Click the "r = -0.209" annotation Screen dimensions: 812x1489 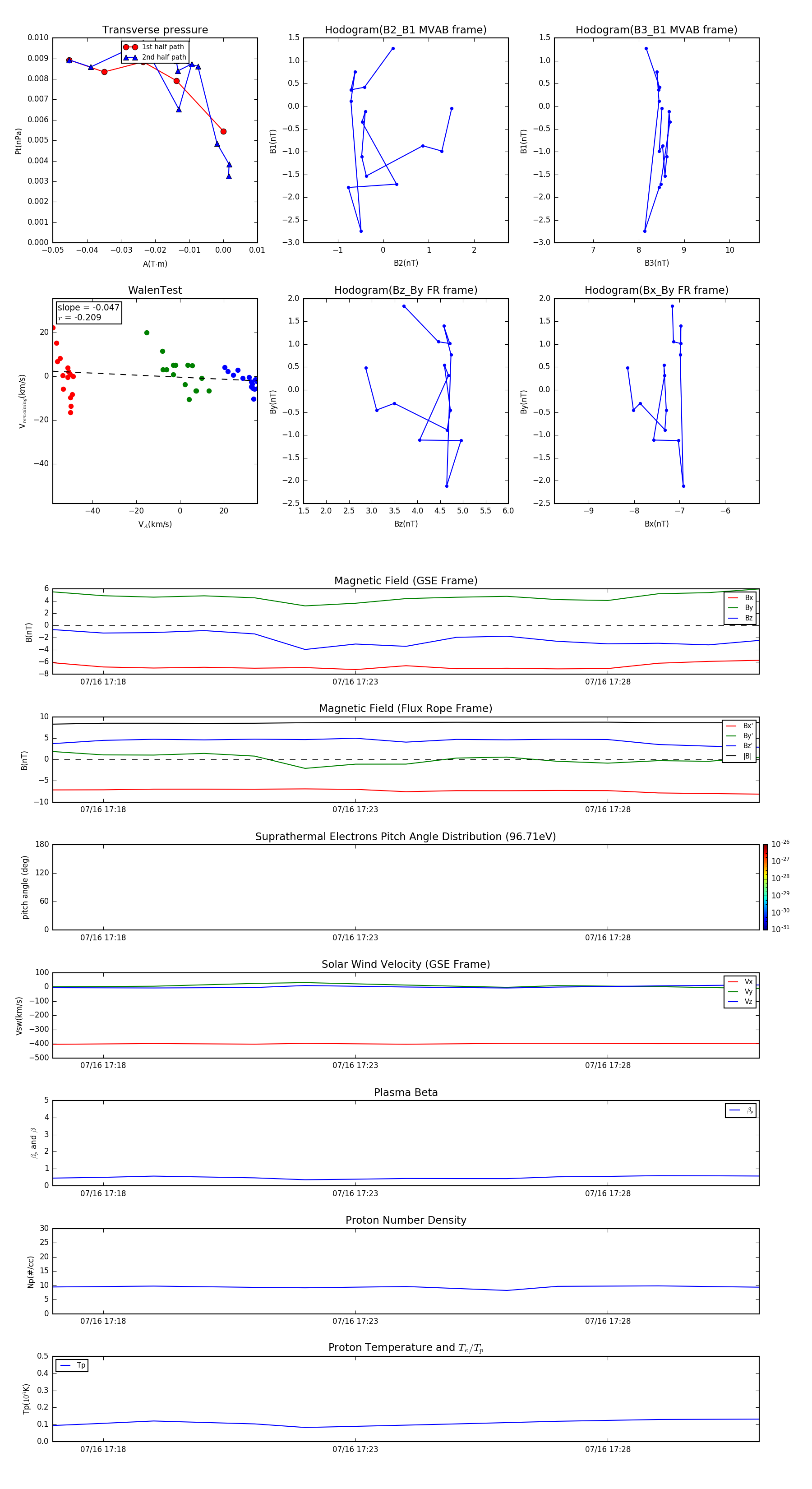coord(80,317)
